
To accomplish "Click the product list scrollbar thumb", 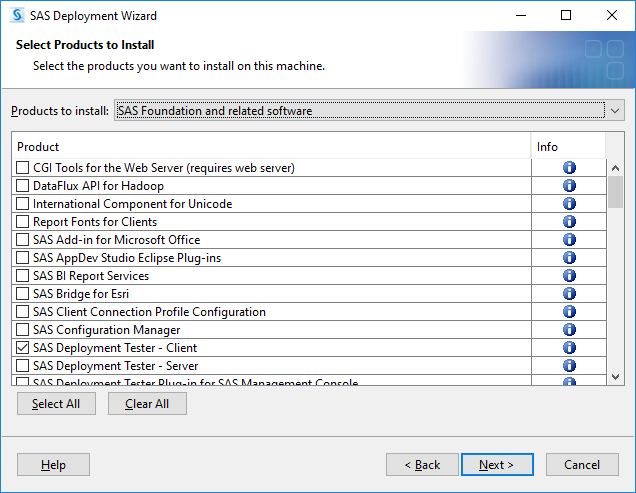I will click(615, 192).
